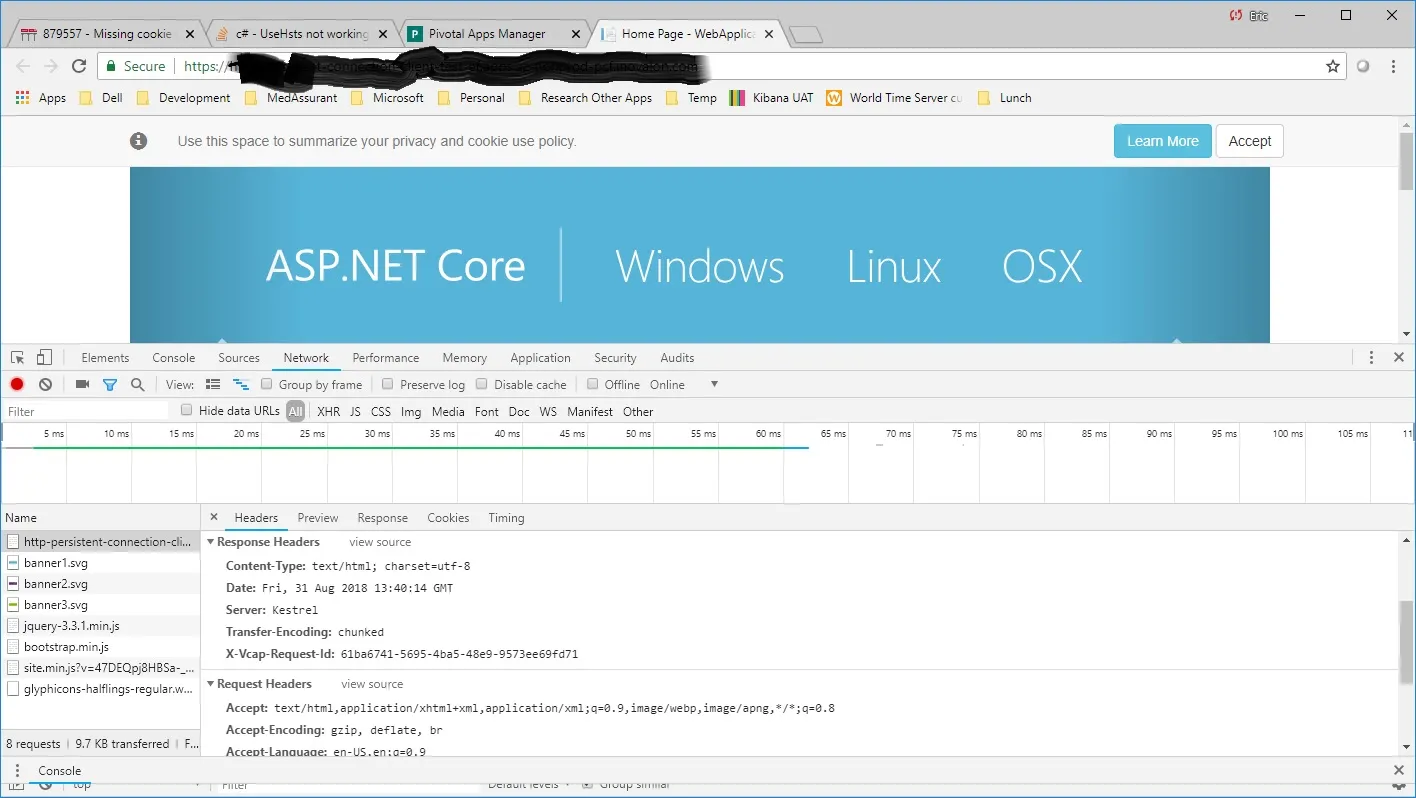1416x798 pixels.
Task: Open the network search magnifier icon
Action: [x=138, y=384]
